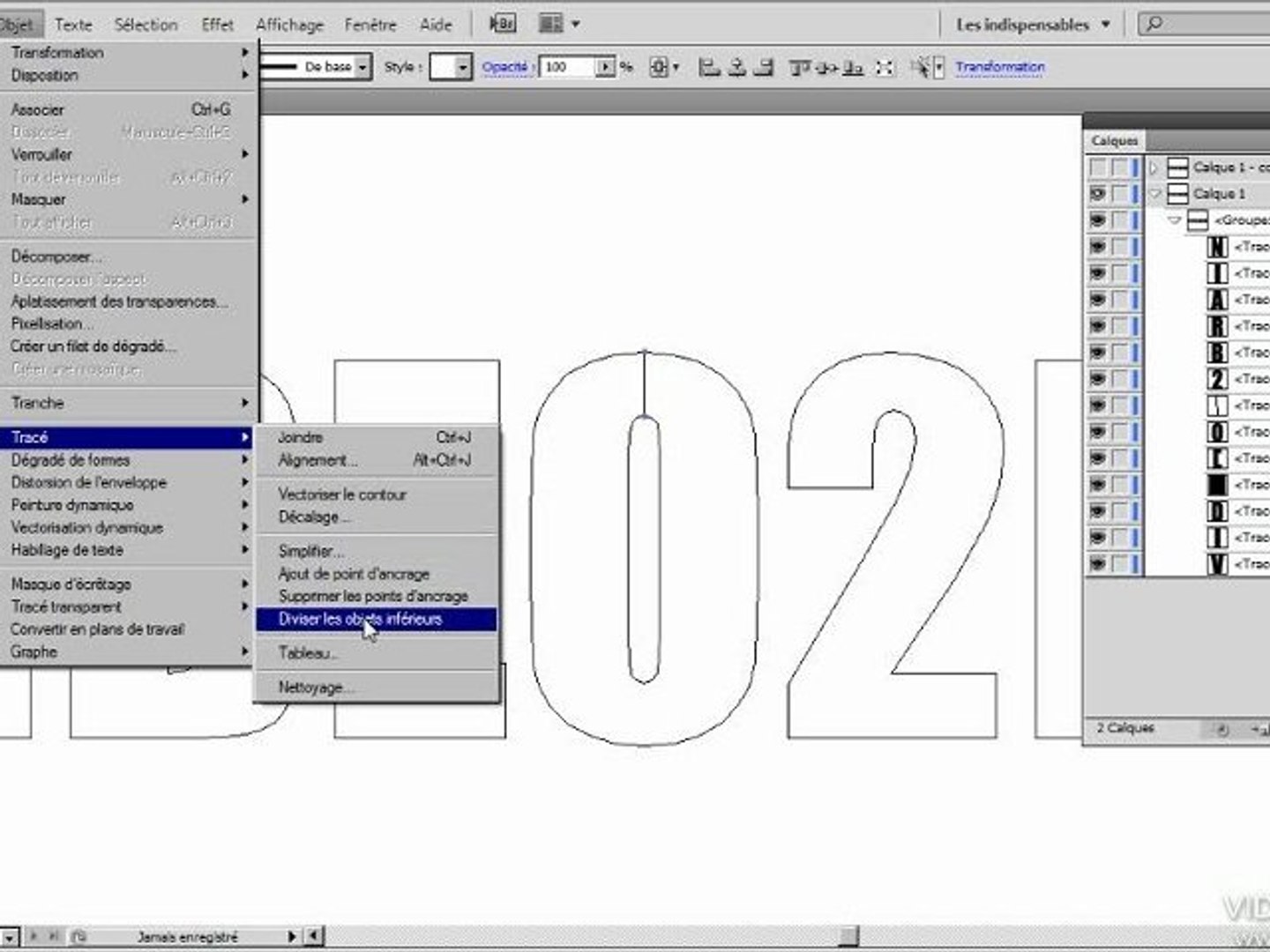
Task: Hide the Groupe sublayer with its eye
Action: [x=1097, y=220]
